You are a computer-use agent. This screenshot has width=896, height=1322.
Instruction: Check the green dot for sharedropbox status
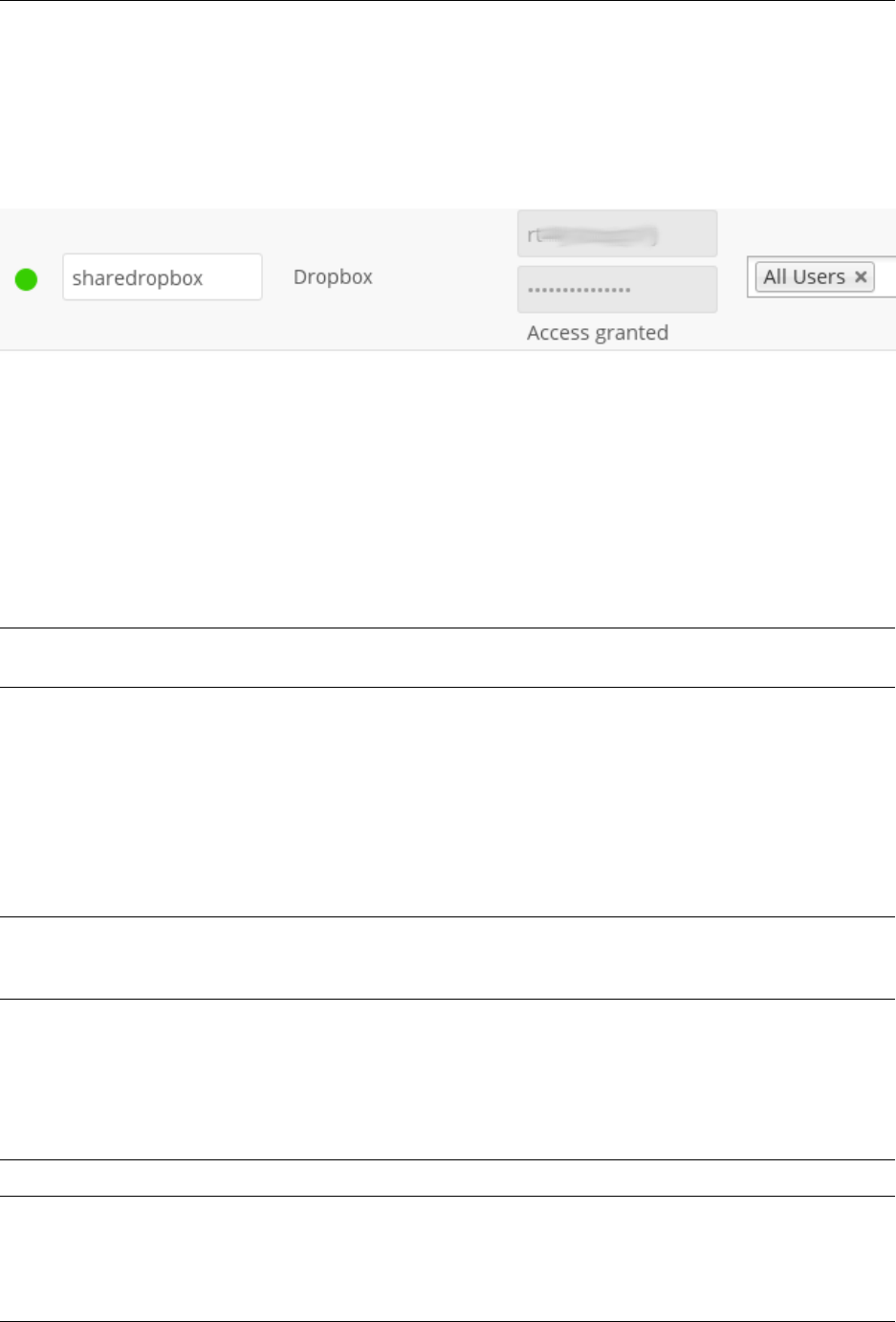click(26, 279)
